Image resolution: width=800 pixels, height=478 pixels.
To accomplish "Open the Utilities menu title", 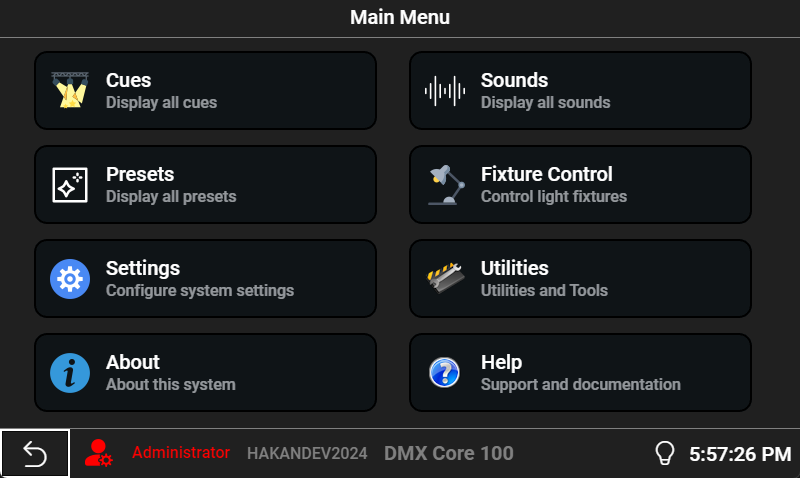I will [515, 268].
